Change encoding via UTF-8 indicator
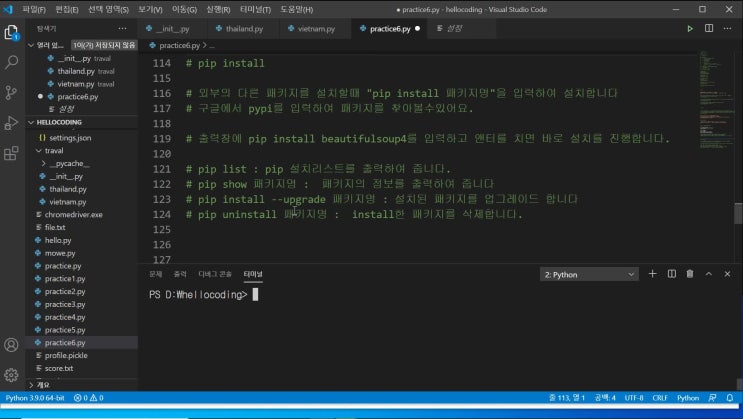 point(634,398)
